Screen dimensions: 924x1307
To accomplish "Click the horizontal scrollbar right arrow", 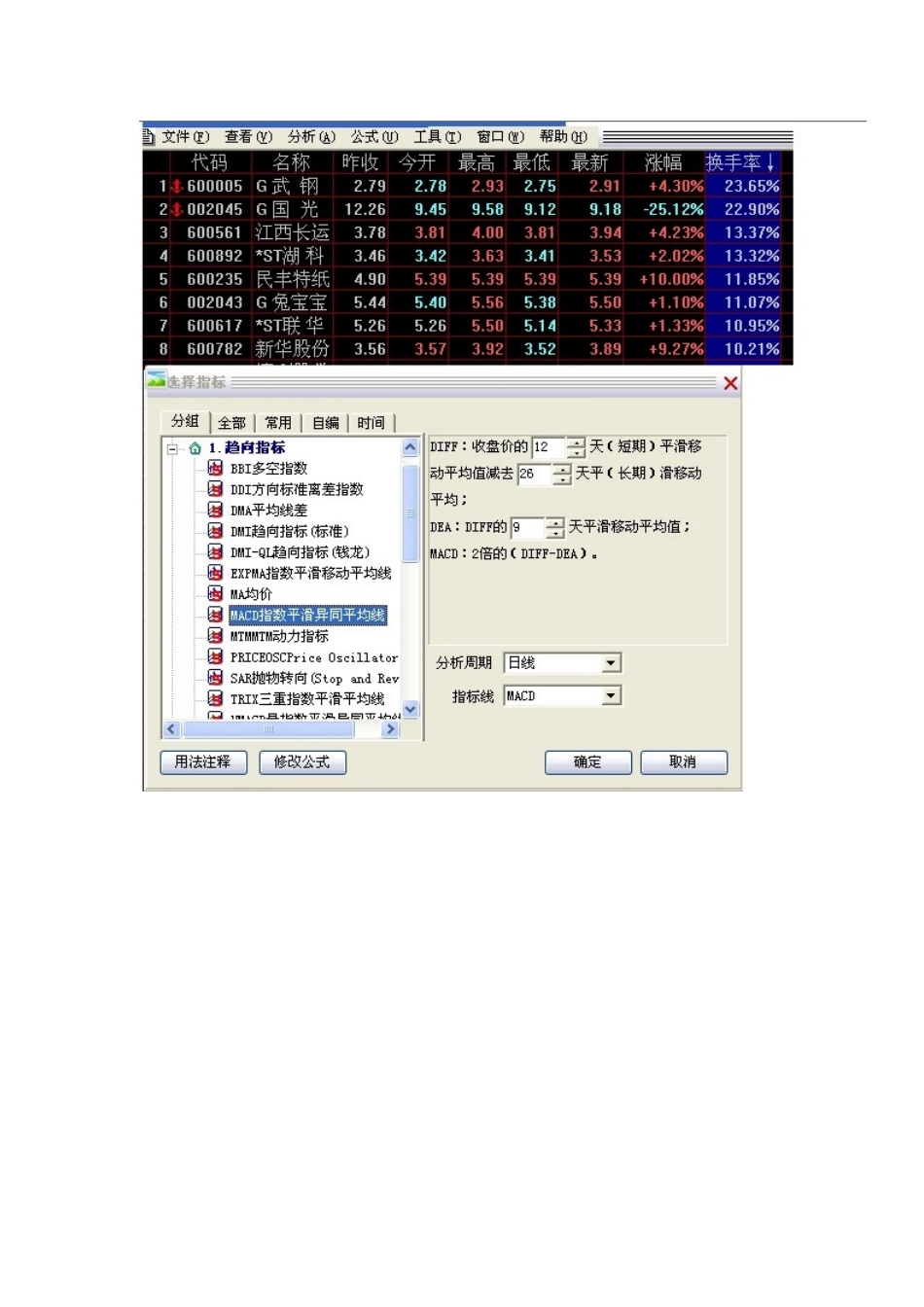I will pyautogui.click(x=391, y=728).
